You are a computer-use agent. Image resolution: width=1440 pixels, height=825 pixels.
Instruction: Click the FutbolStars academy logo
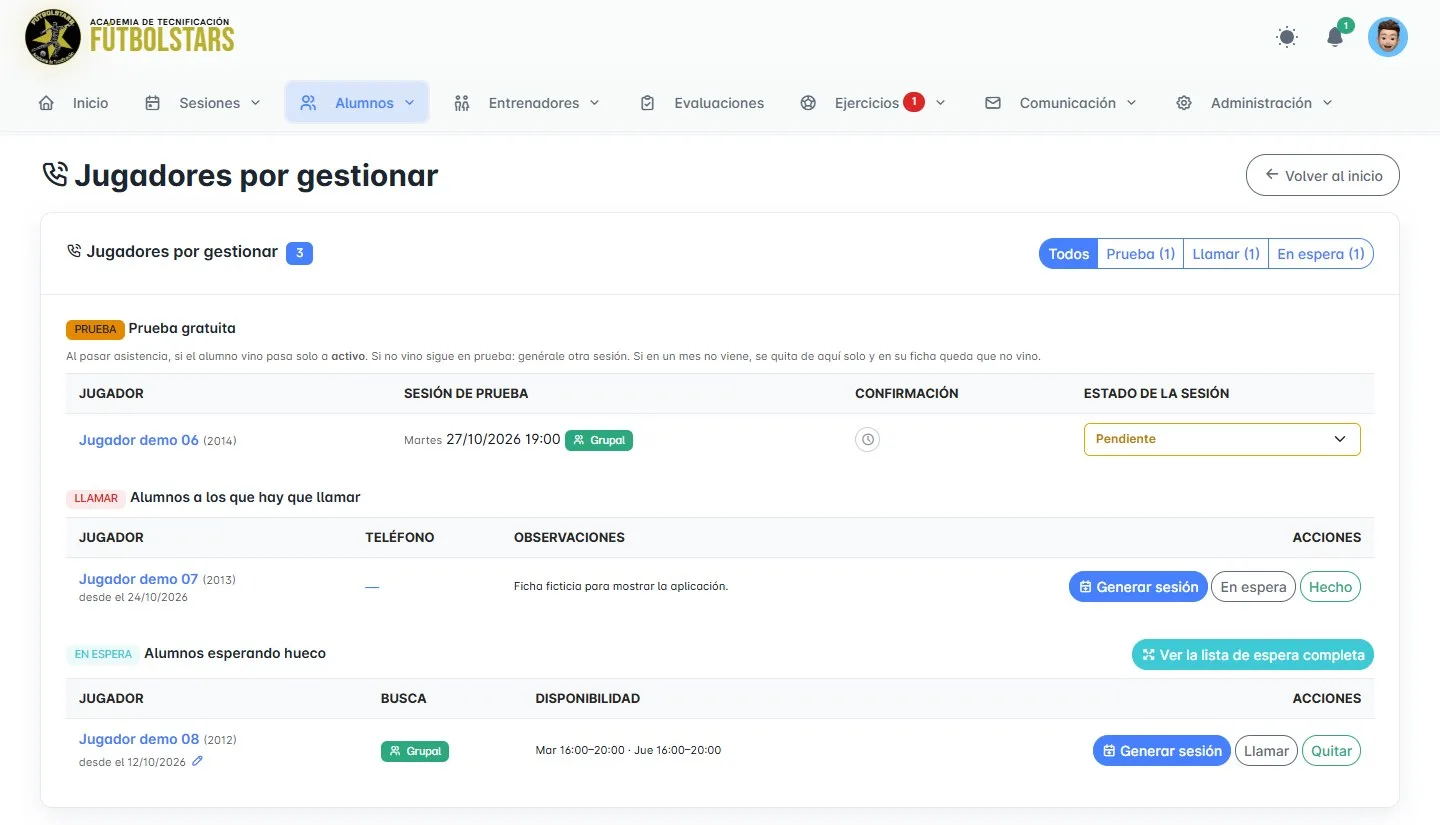click(x=130, y=38)
